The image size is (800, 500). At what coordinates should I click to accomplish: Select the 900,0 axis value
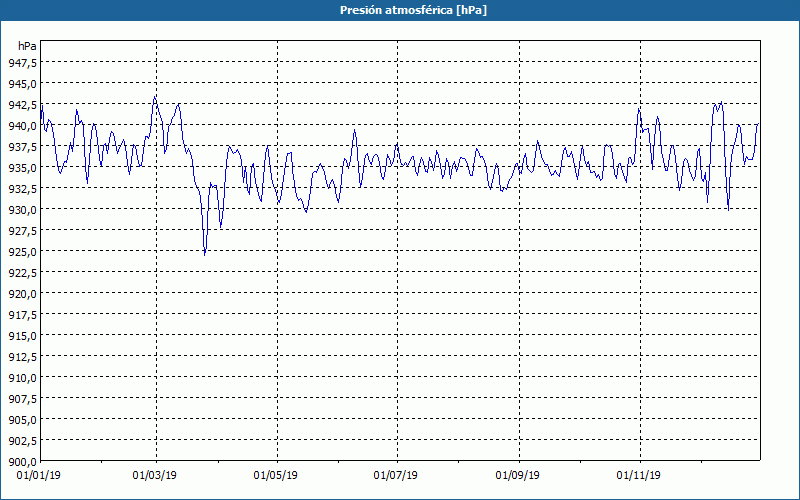coord(22,462)
